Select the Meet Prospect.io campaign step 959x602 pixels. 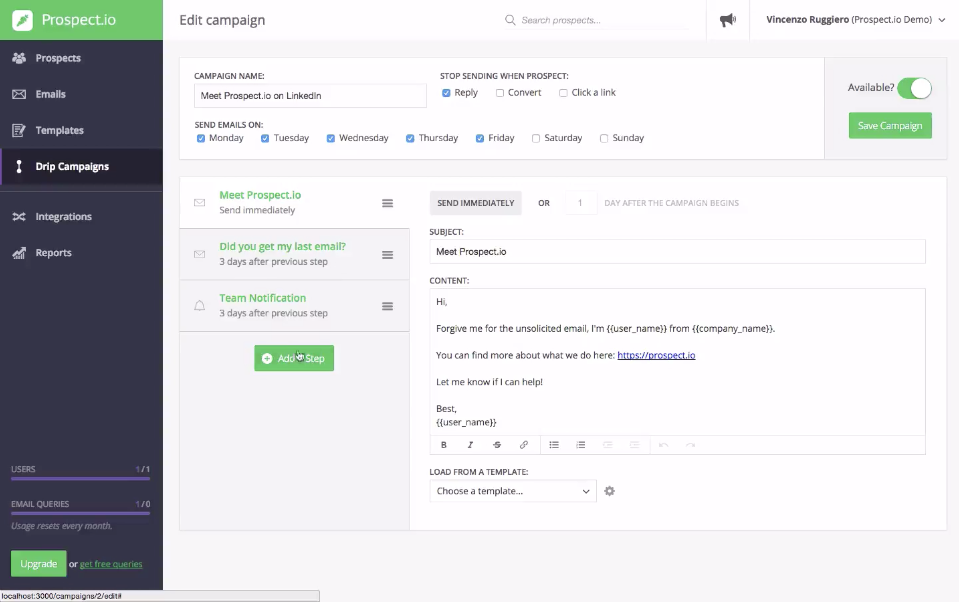[294, 203]
